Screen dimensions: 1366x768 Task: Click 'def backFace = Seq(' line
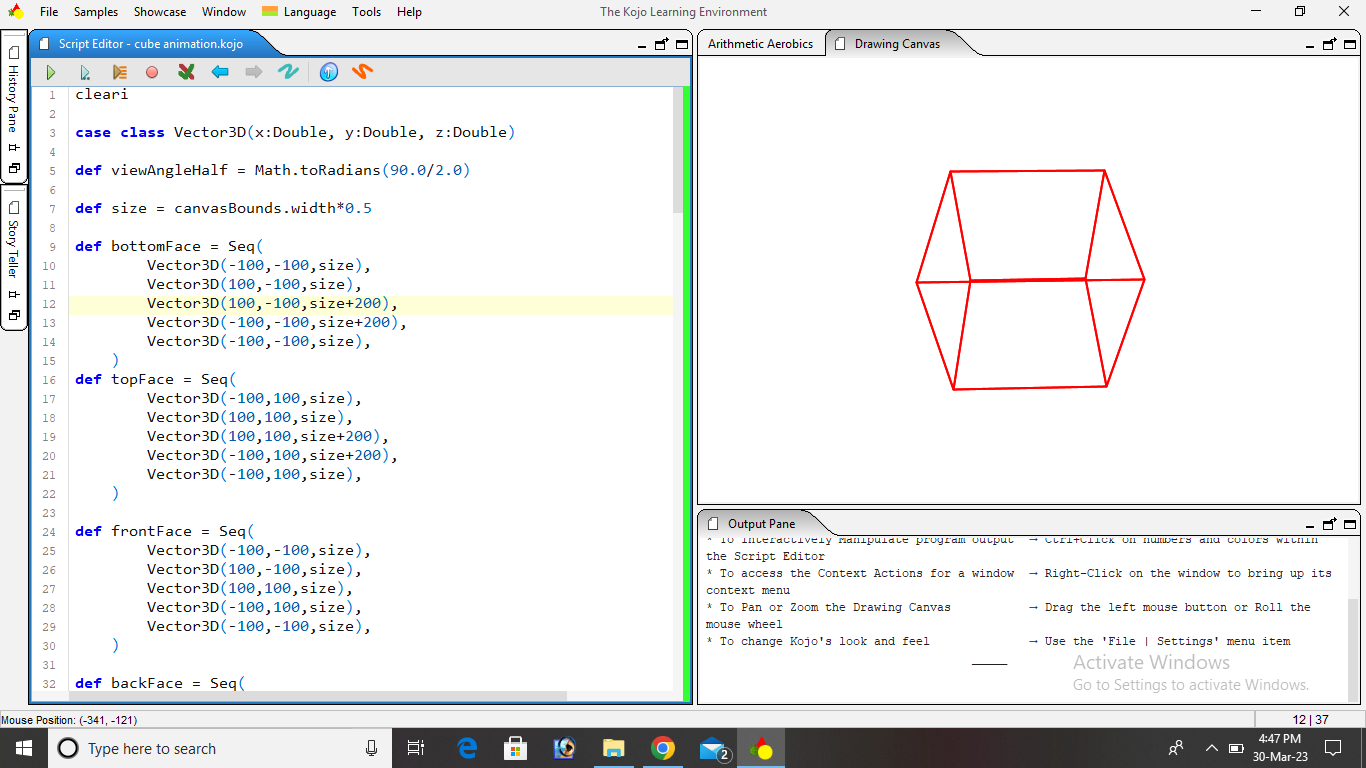coord(161,683)
